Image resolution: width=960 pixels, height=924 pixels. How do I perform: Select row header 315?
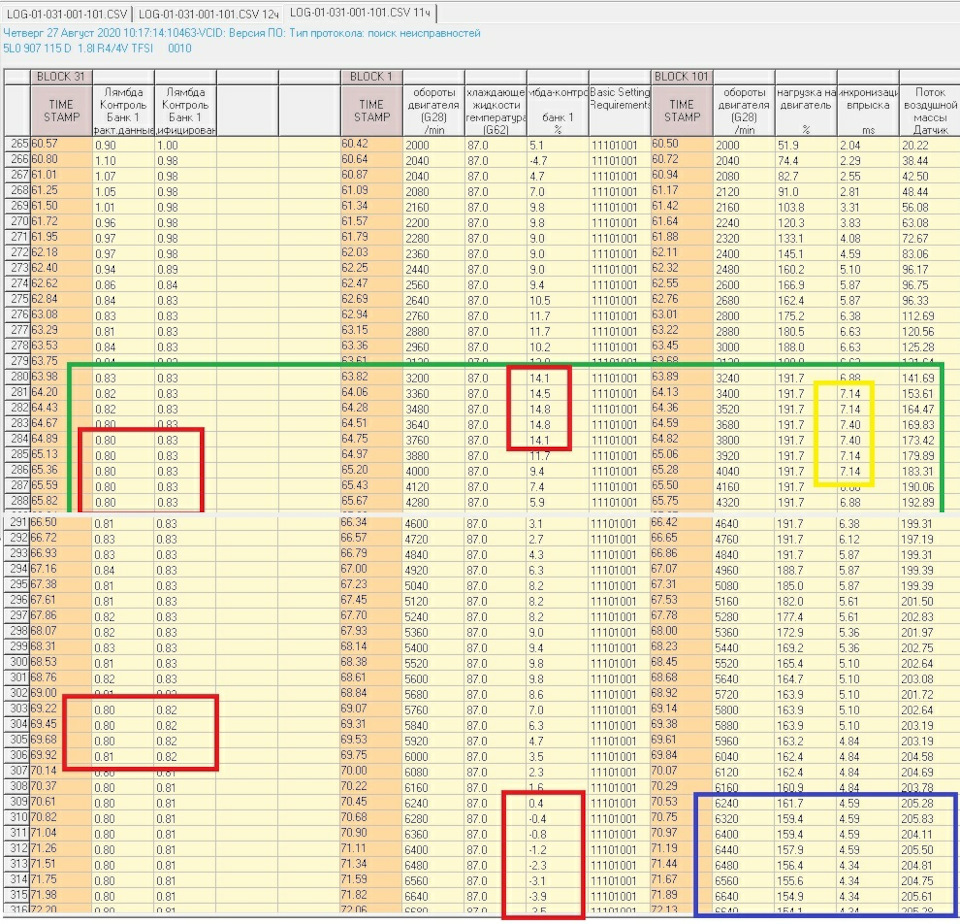(17, 896)
